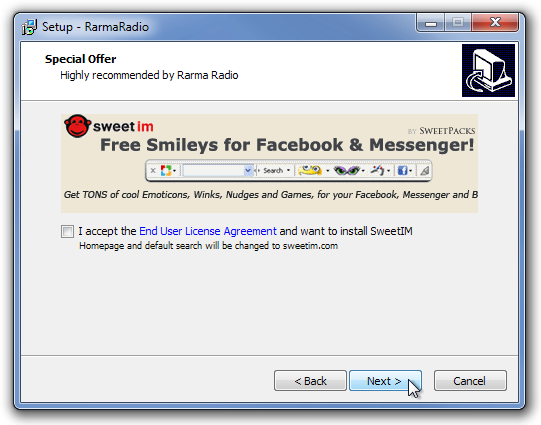The image size is (541, 425).
Task: Click the SweetIM red monkey logo
Action: click(77, 126)
